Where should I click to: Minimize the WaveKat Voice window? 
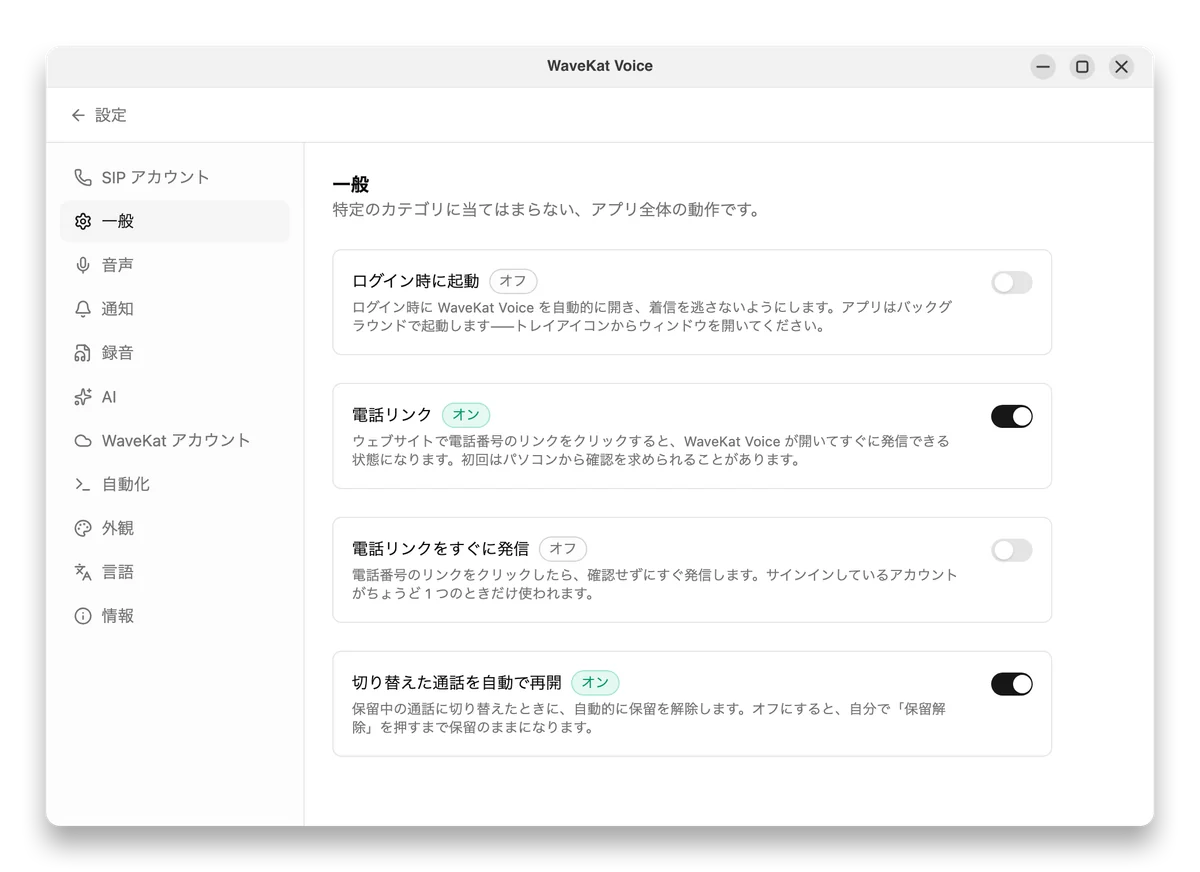click(x=1043, y=67)
